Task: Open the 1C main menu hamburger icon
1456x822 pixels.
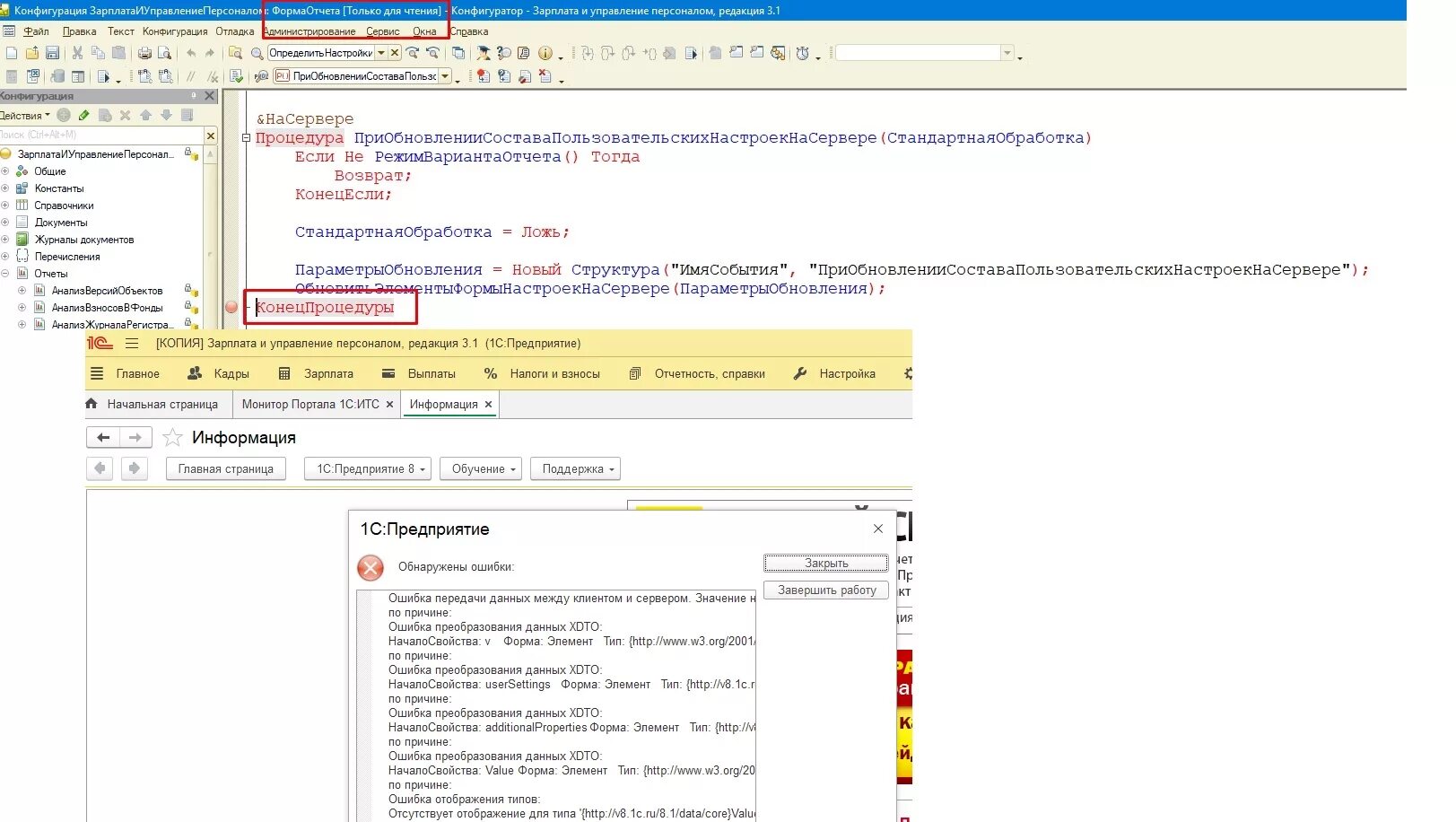Action: pos(132,344)
